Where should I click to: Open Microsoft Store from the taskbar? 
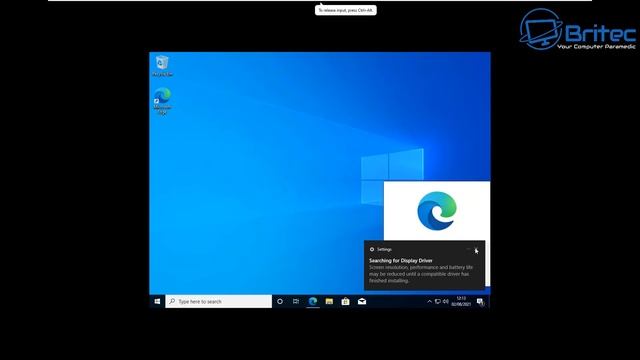click(x=345, y=302)
